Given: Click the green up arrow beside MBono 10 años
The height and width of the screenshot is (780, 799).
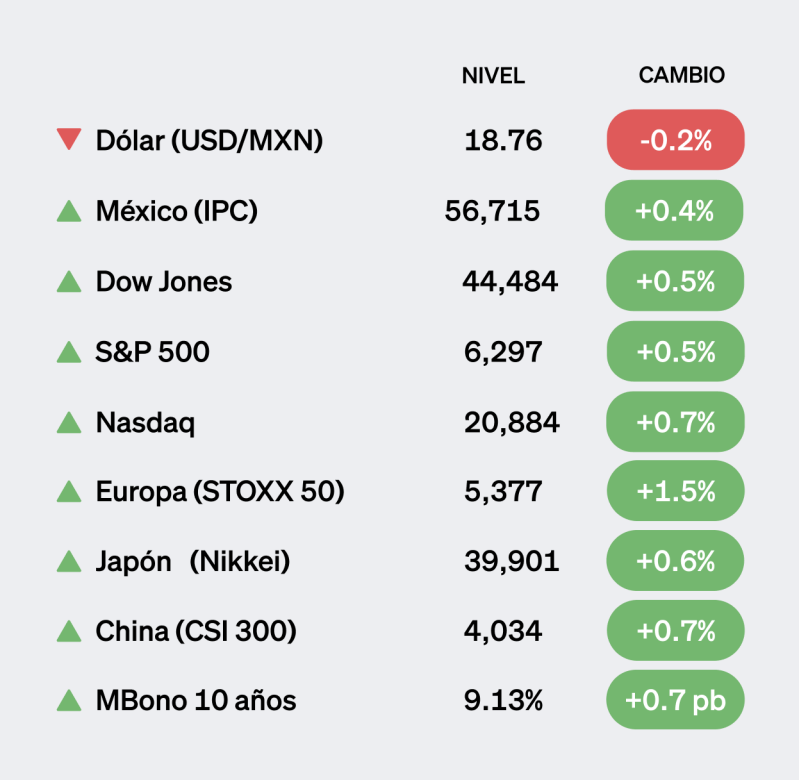Looking at the screenshot, I should pos(69,701).
